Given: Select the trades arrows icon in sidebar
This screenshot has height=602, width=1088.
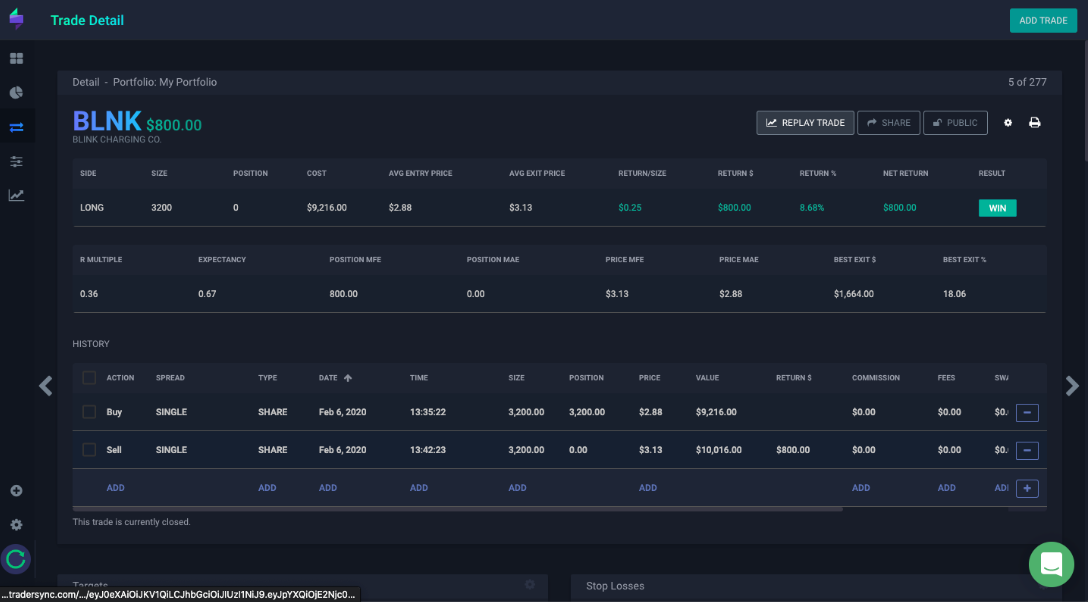Looking at the screenshot, I should point(17,127).
